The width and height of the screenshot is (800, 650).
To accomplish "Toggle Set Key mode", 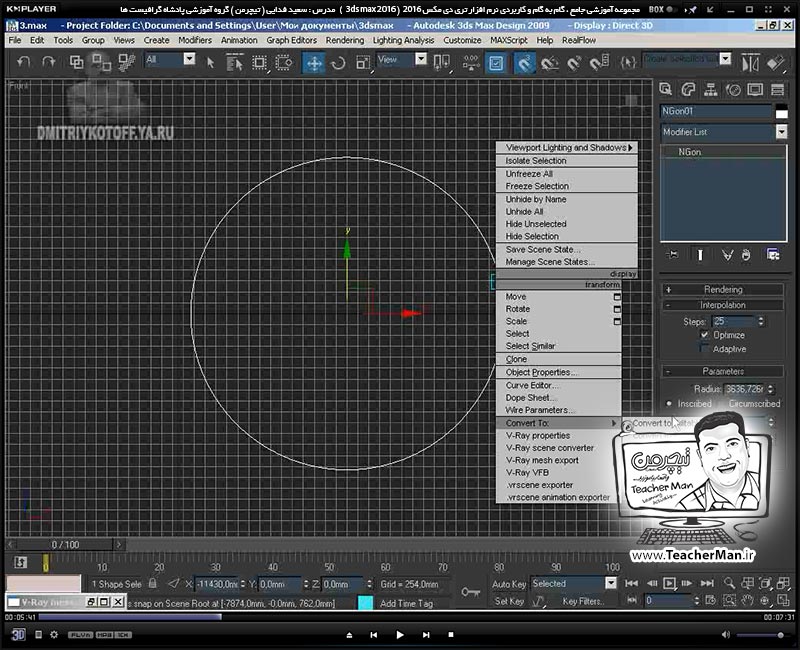I will 509,601.
